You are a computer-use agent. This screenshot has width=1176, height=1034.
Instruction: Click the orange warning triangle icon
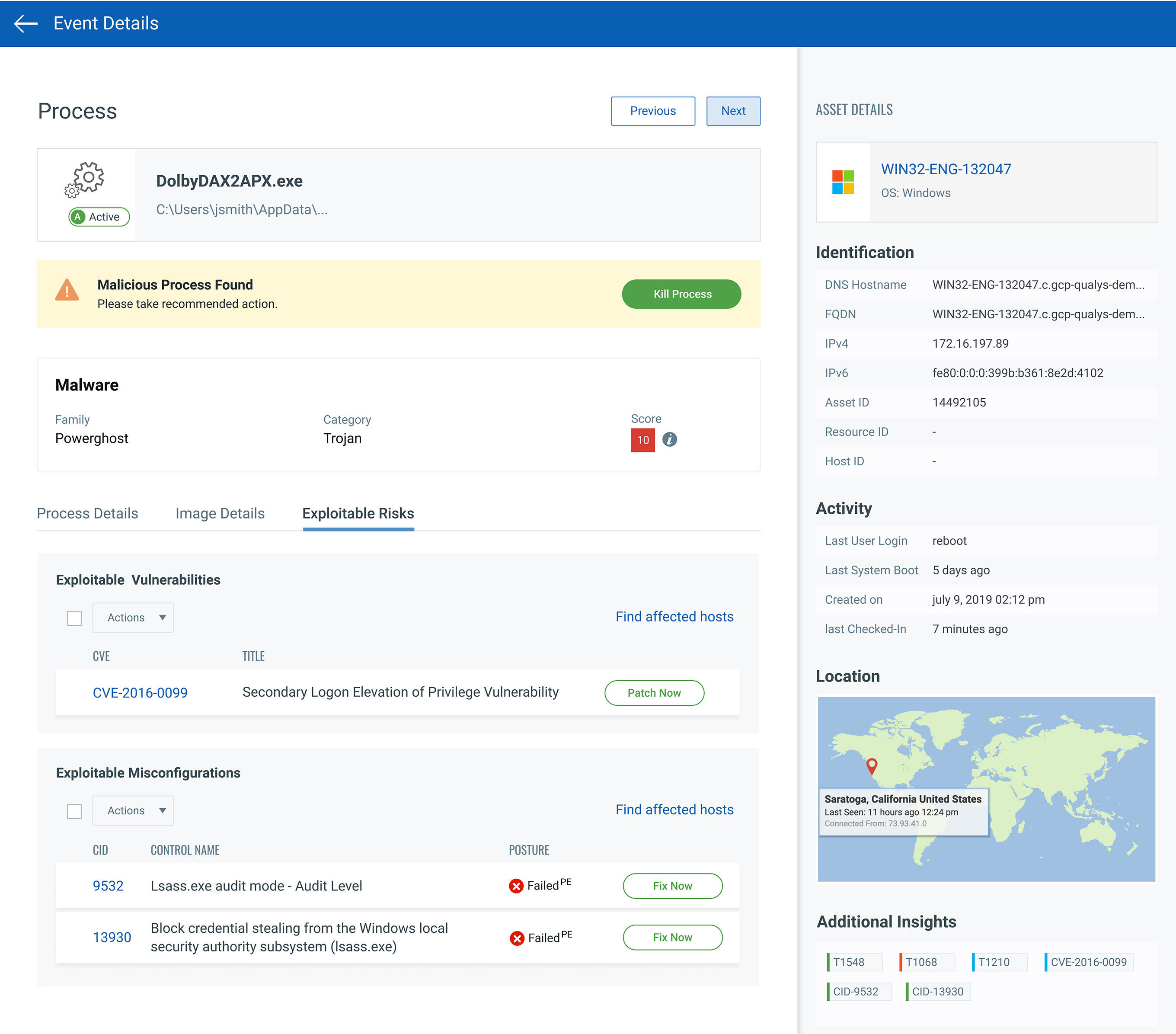tap(67, 290)
